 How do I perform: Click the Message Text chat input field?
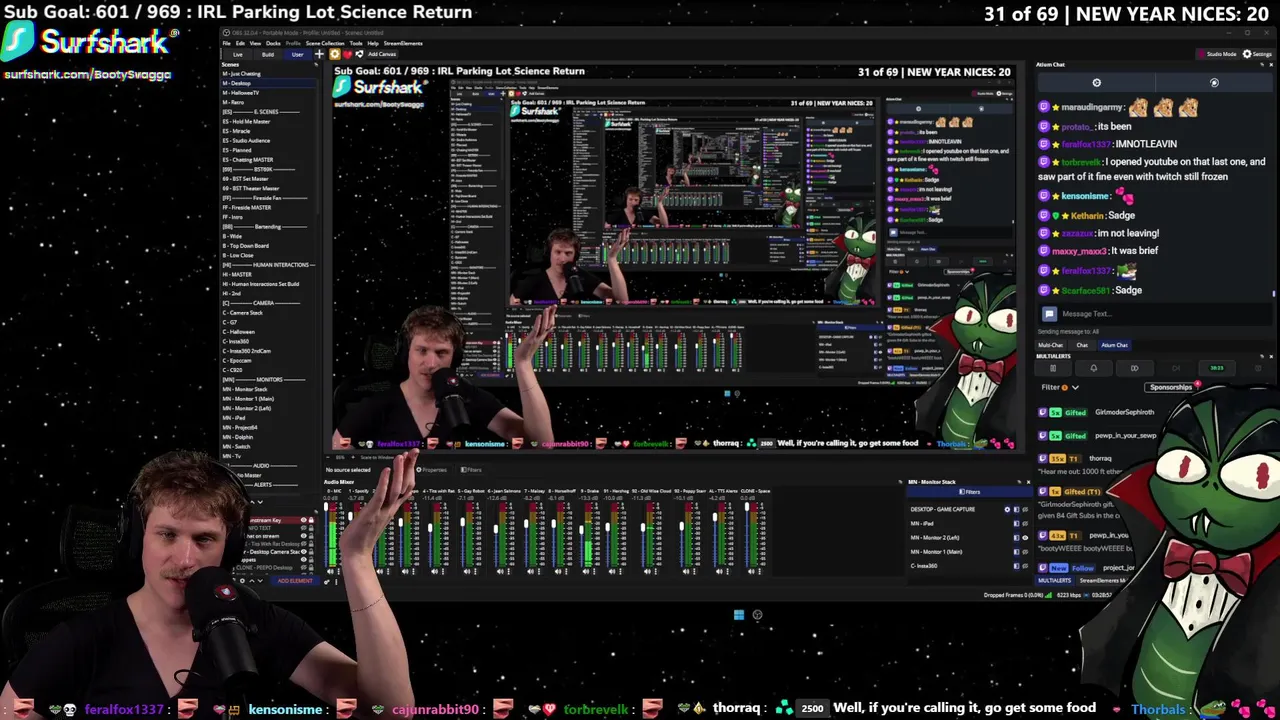1155,314
